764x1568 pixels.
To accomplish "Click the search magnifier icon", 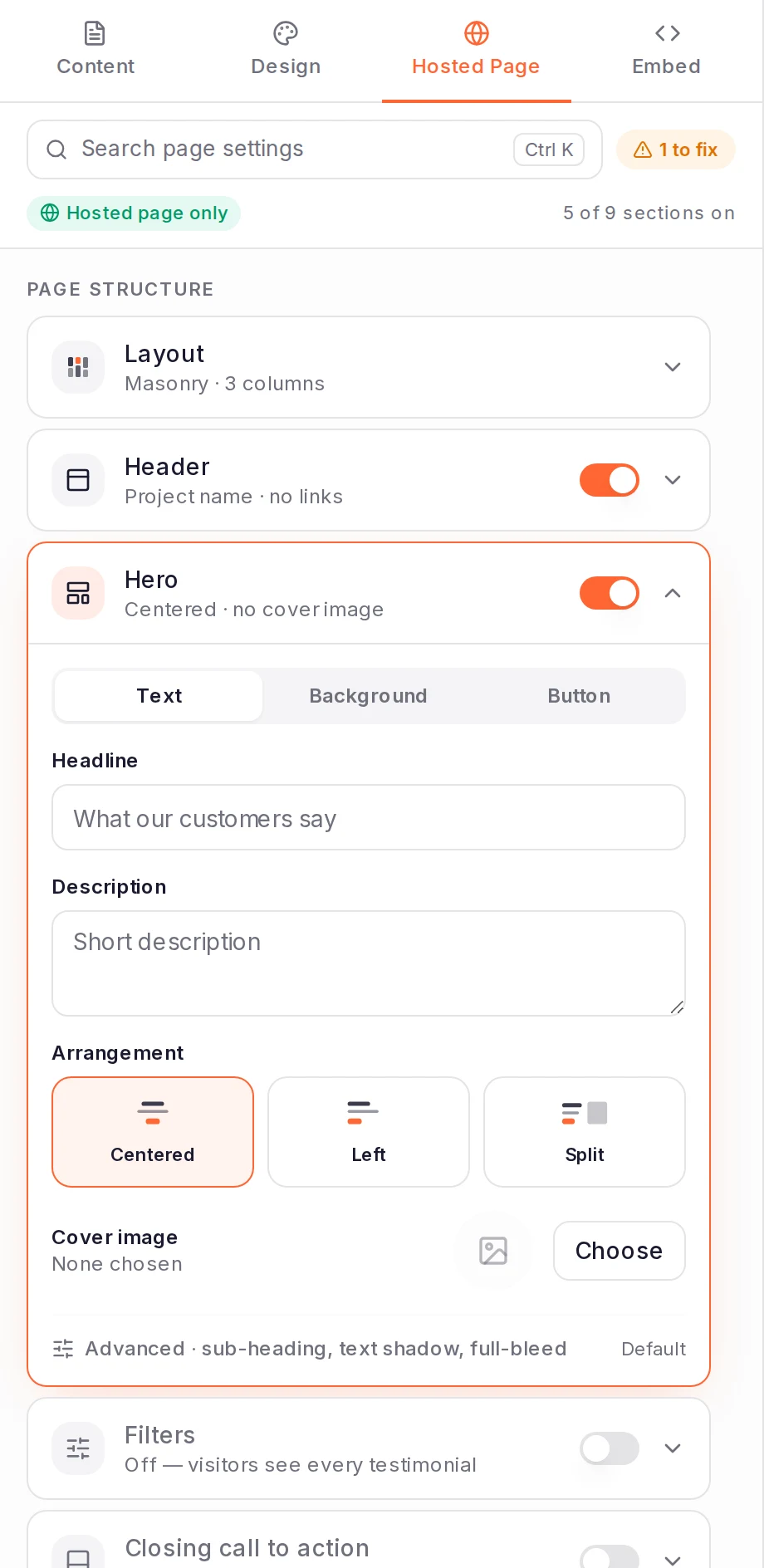I will [56, 149].
